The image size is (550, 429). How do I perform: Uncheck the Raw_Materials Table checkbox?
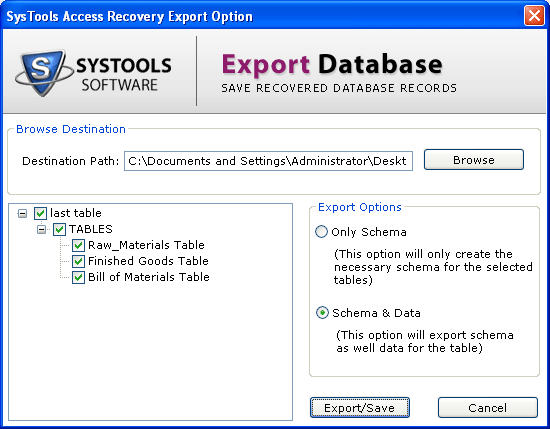(x=78, y=245)
